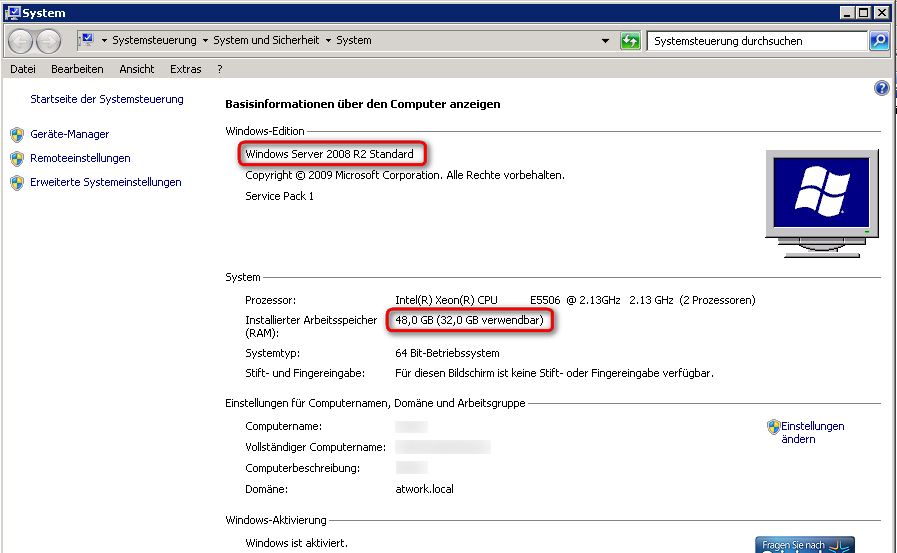
Task: Go to Startseite der Systemsteuerung
Action: click(x=107, y=99)
